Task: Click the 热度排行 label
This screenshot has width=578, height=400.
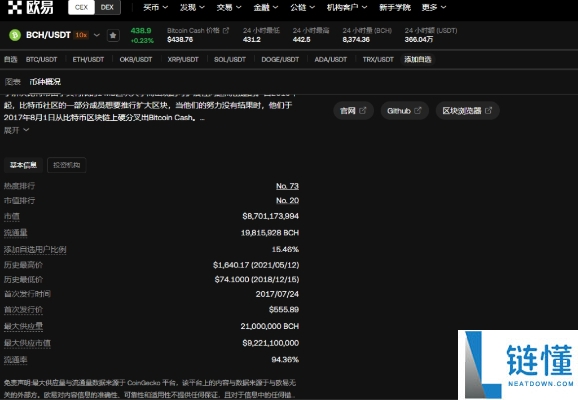Action: click(x=19, y=186)
